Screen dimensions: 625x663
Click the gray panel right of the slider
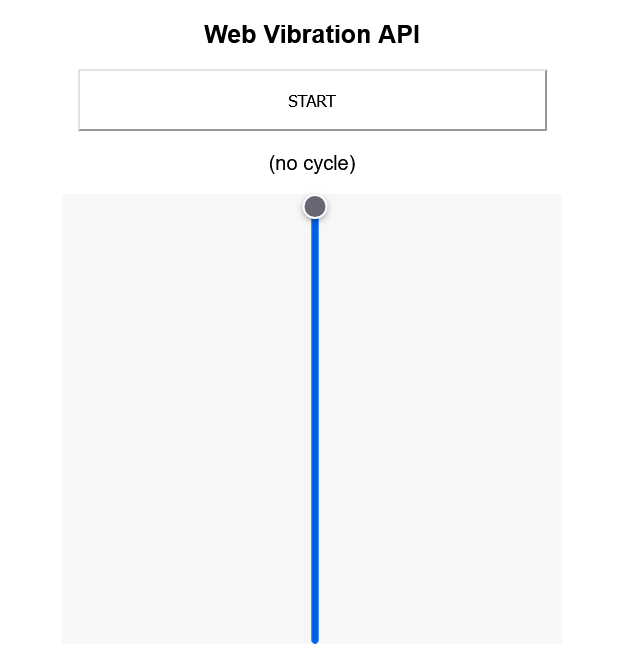(x=438, y=420)
